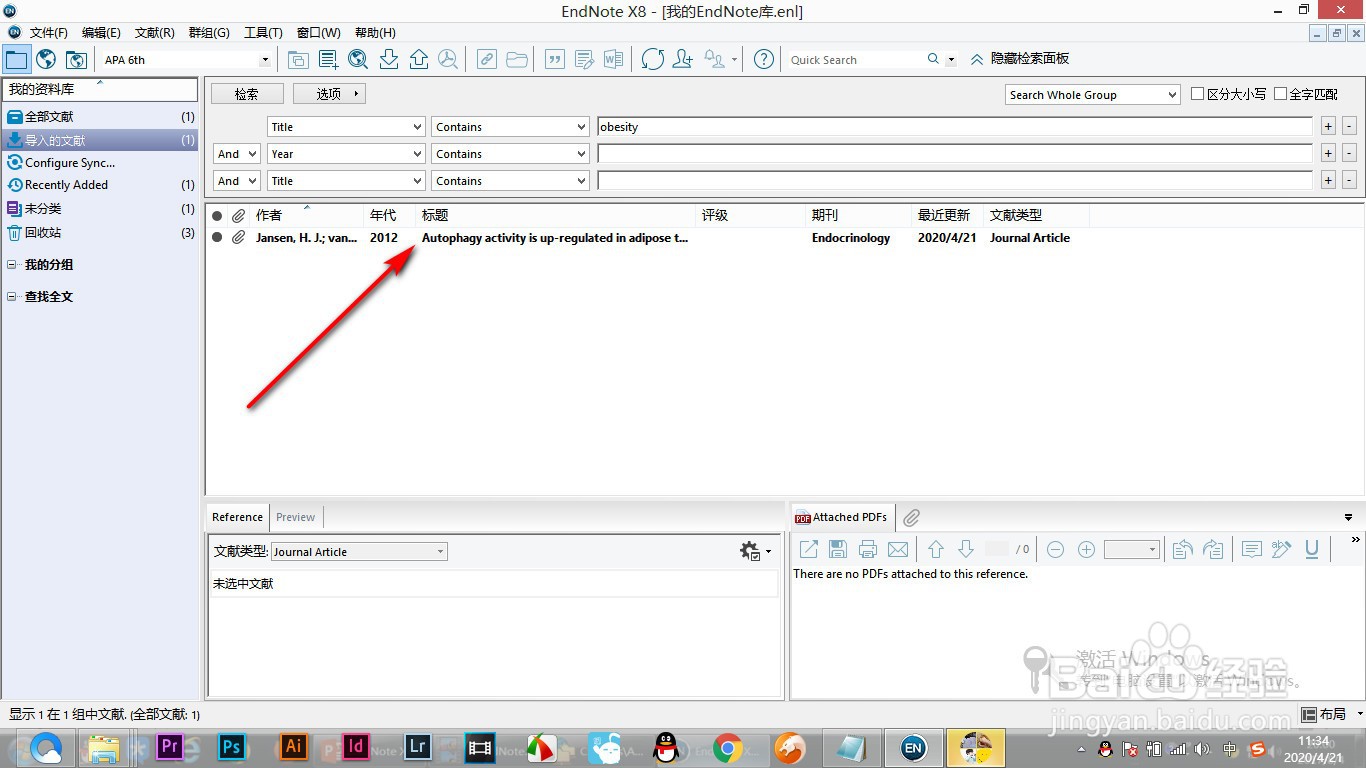
Task: Remove first search row with minus button
Action: pos(1349,126)
